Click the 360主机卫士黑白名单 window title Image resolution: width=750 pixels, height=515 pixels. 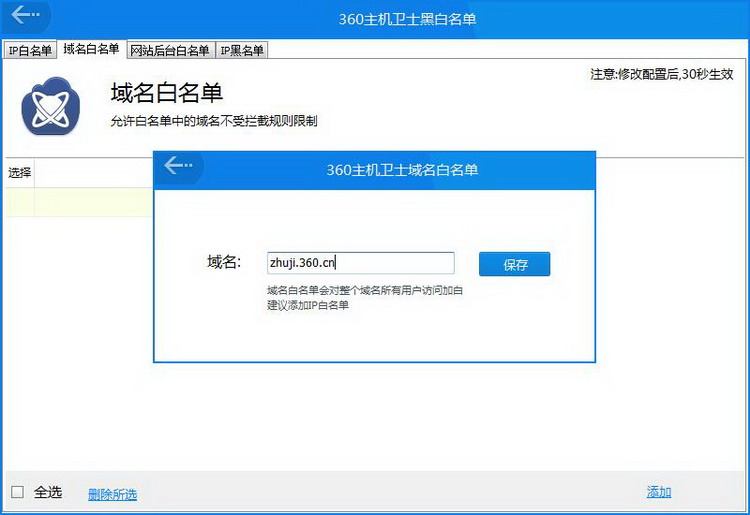pyautogui.click(x=410, y=17)
